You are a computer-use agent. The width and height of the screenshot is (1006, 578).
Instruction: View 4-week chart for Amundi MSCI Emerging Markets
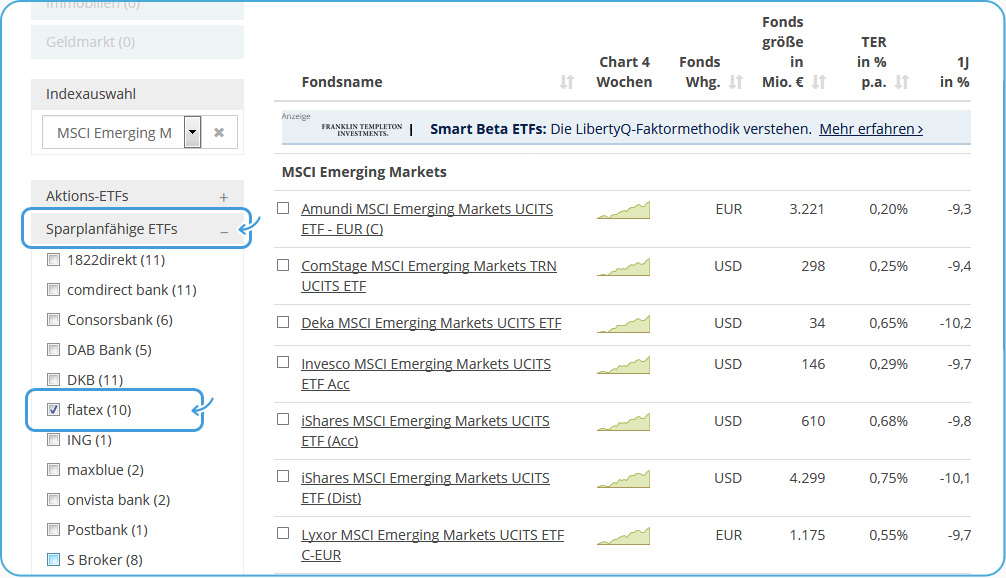tap(624, 210)
